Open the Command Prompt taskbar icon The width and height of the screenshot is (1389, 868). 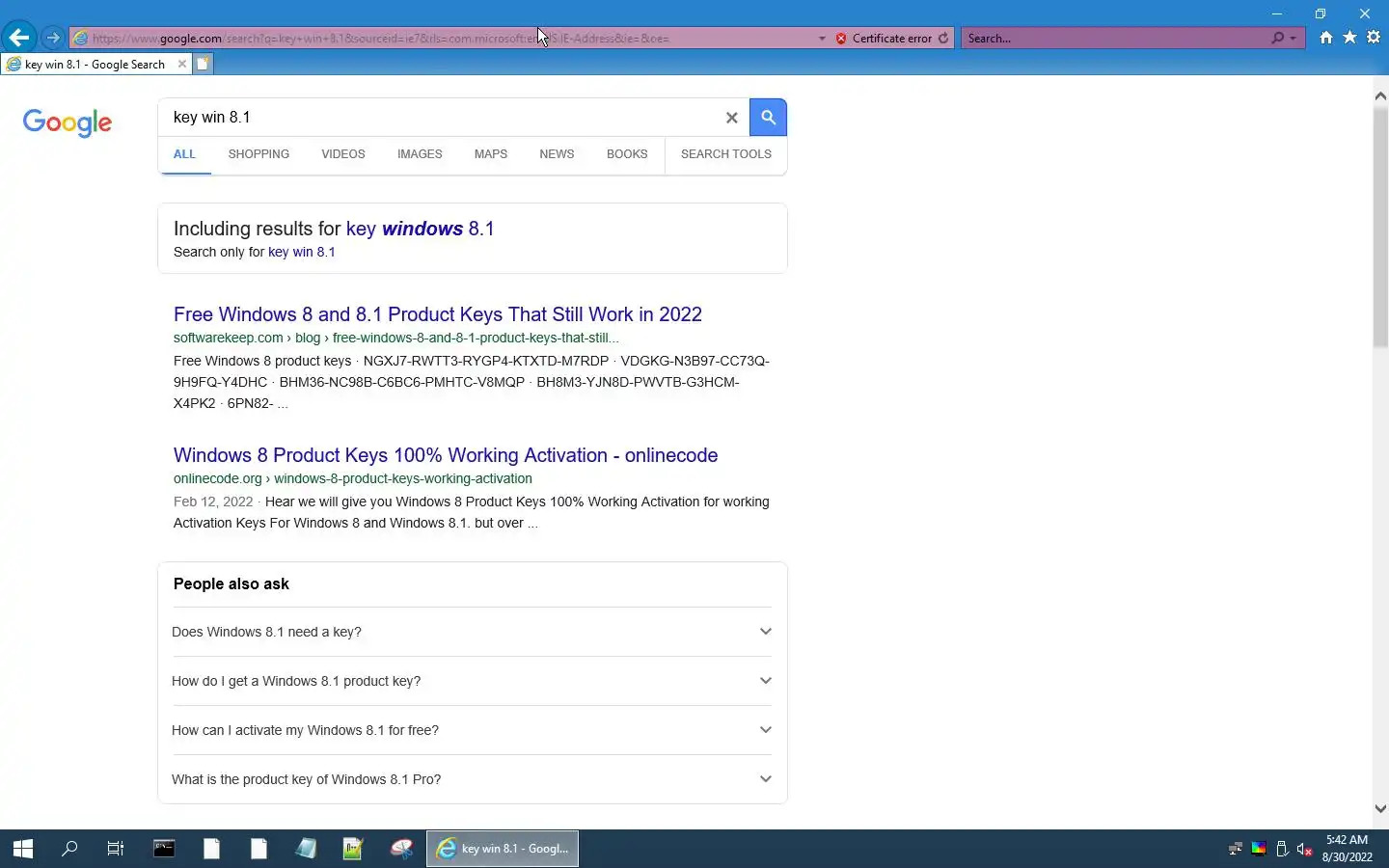(x=164, y=849)
